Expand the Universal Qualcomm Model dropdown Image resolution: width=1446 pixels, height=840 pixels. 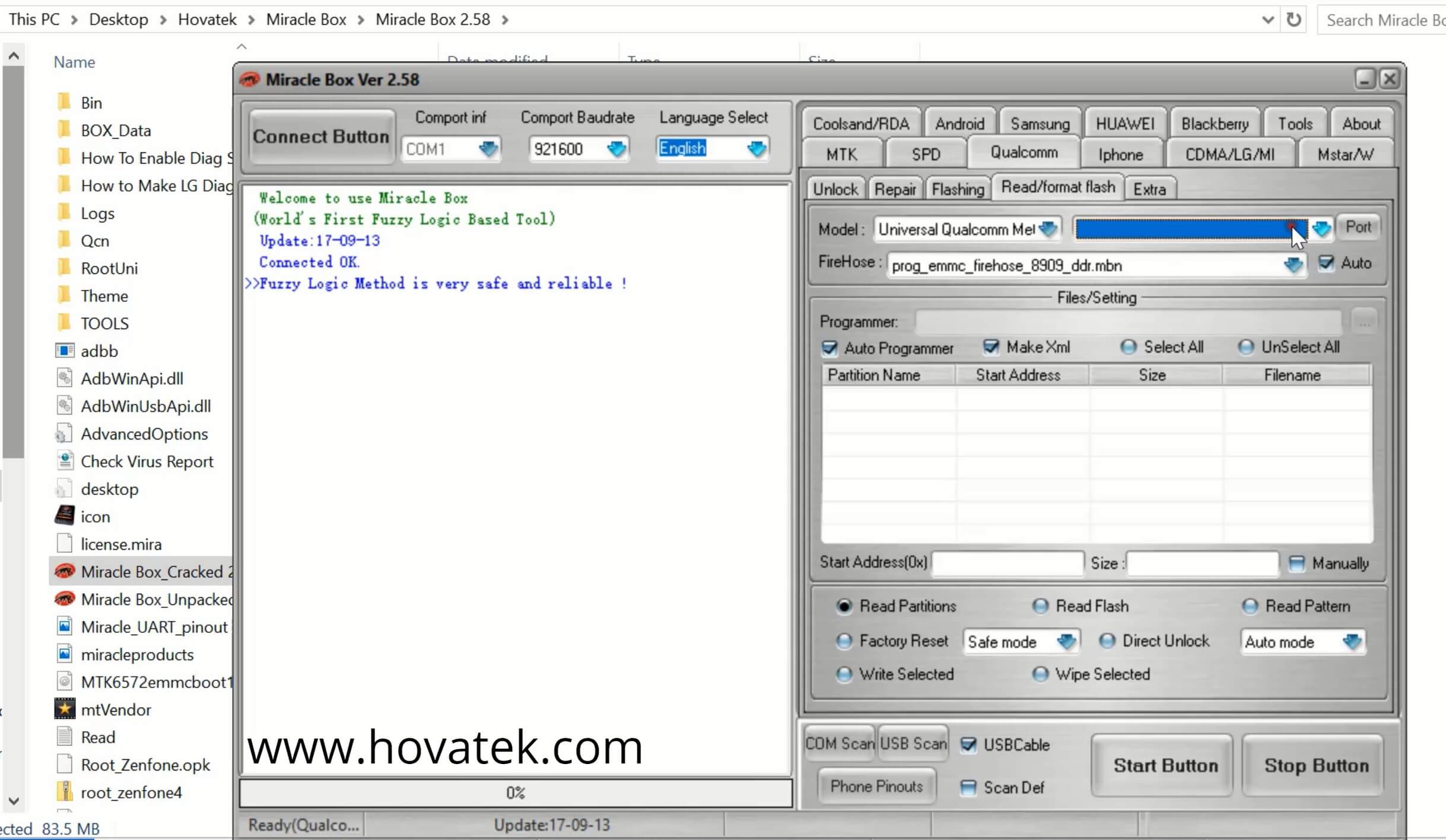[x=1048, y=229]
